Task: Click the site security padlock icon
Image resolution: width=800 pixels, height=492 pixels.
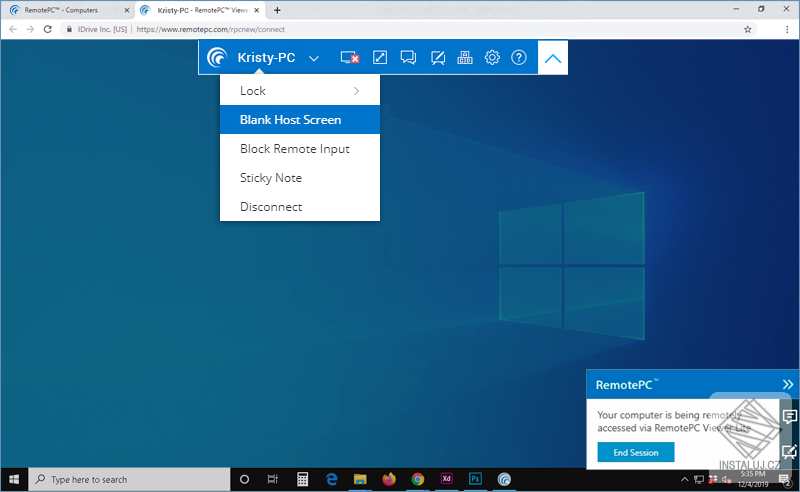Action: tap(69, 29)
